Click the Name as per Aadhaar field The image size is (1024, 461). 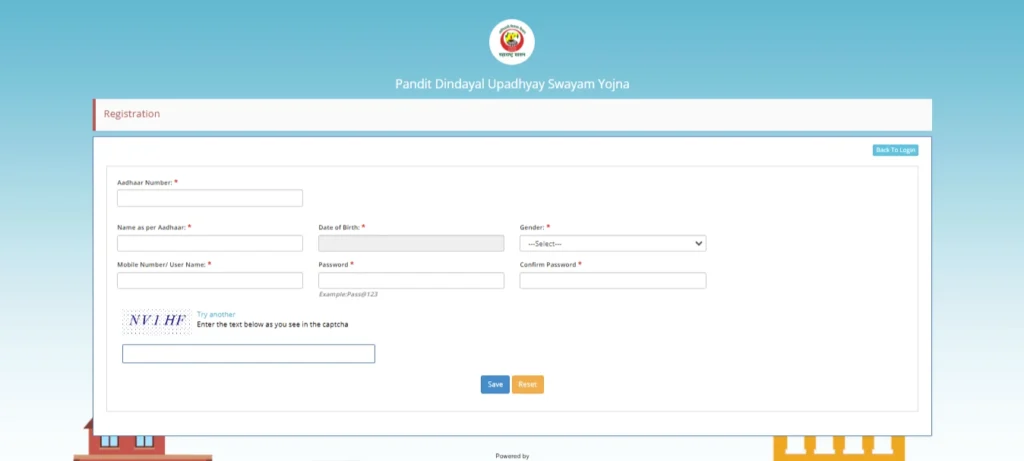tap(210, 244)
